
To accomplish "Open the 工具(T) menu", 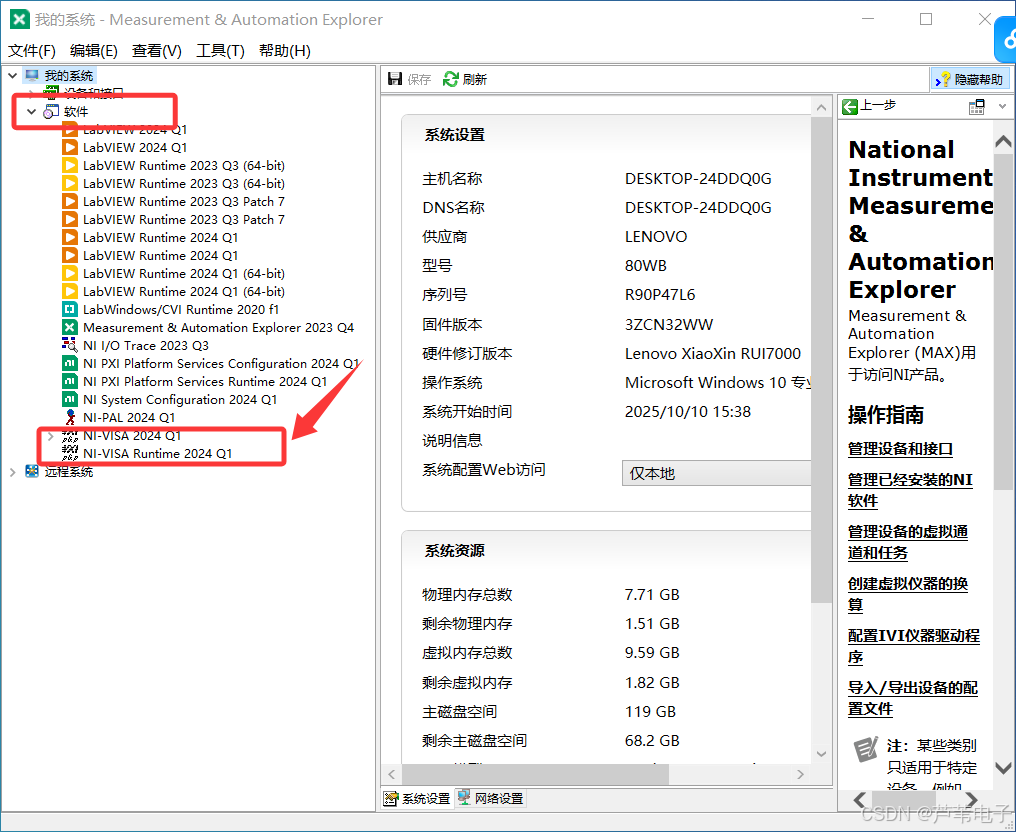I will coord(220,51).
